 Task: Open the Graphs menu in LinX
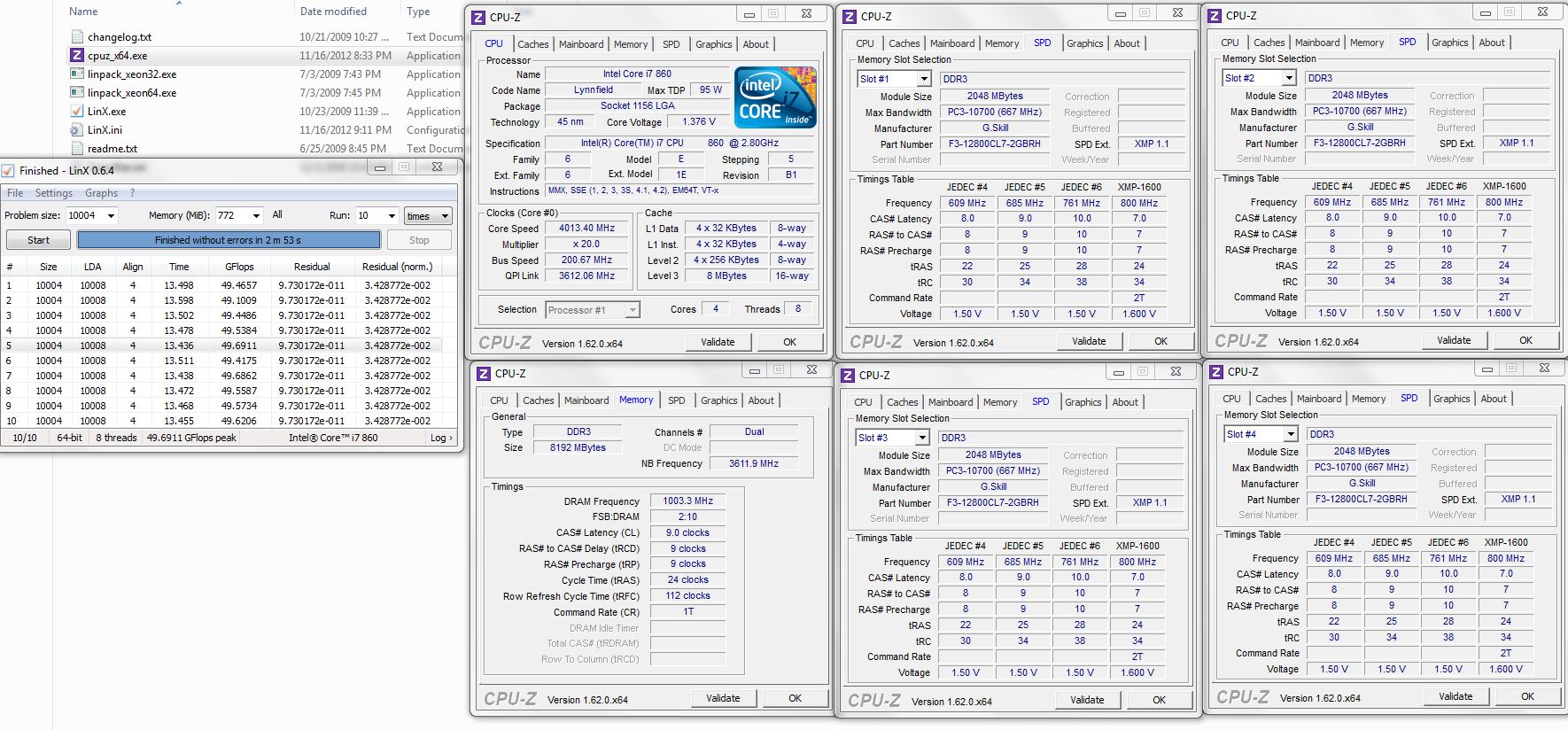101,193
